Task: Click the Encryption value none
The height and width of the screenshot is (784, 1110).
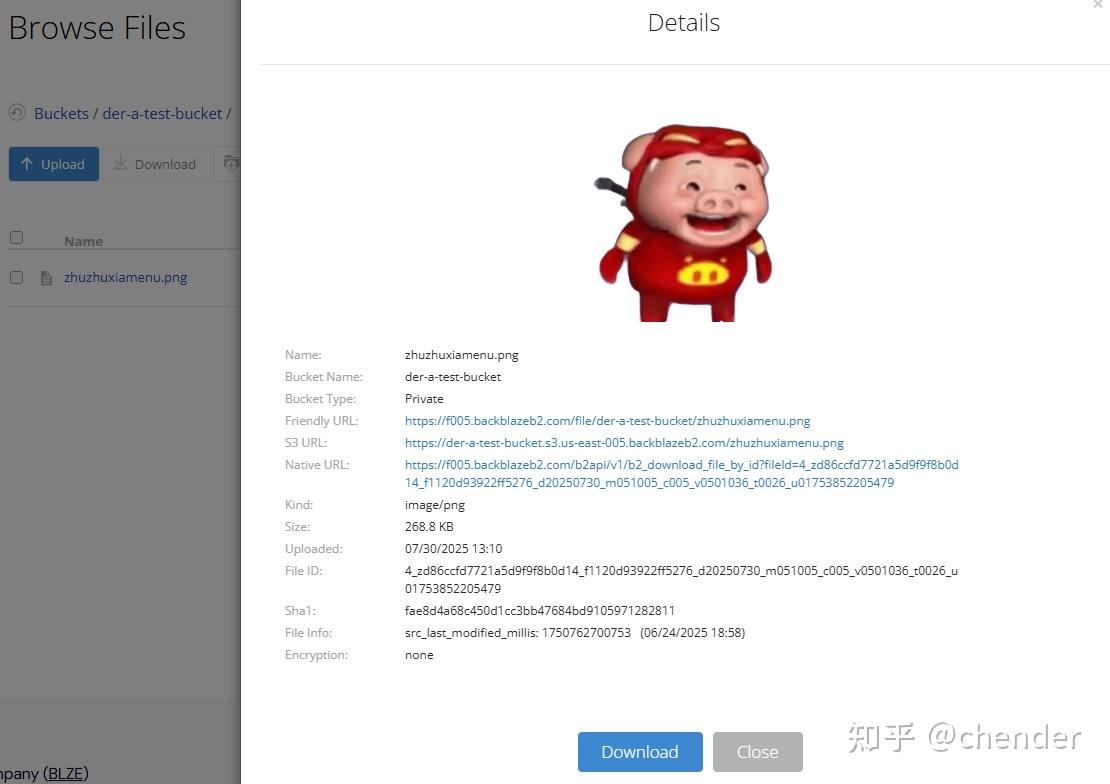Action: pos(419,655)
